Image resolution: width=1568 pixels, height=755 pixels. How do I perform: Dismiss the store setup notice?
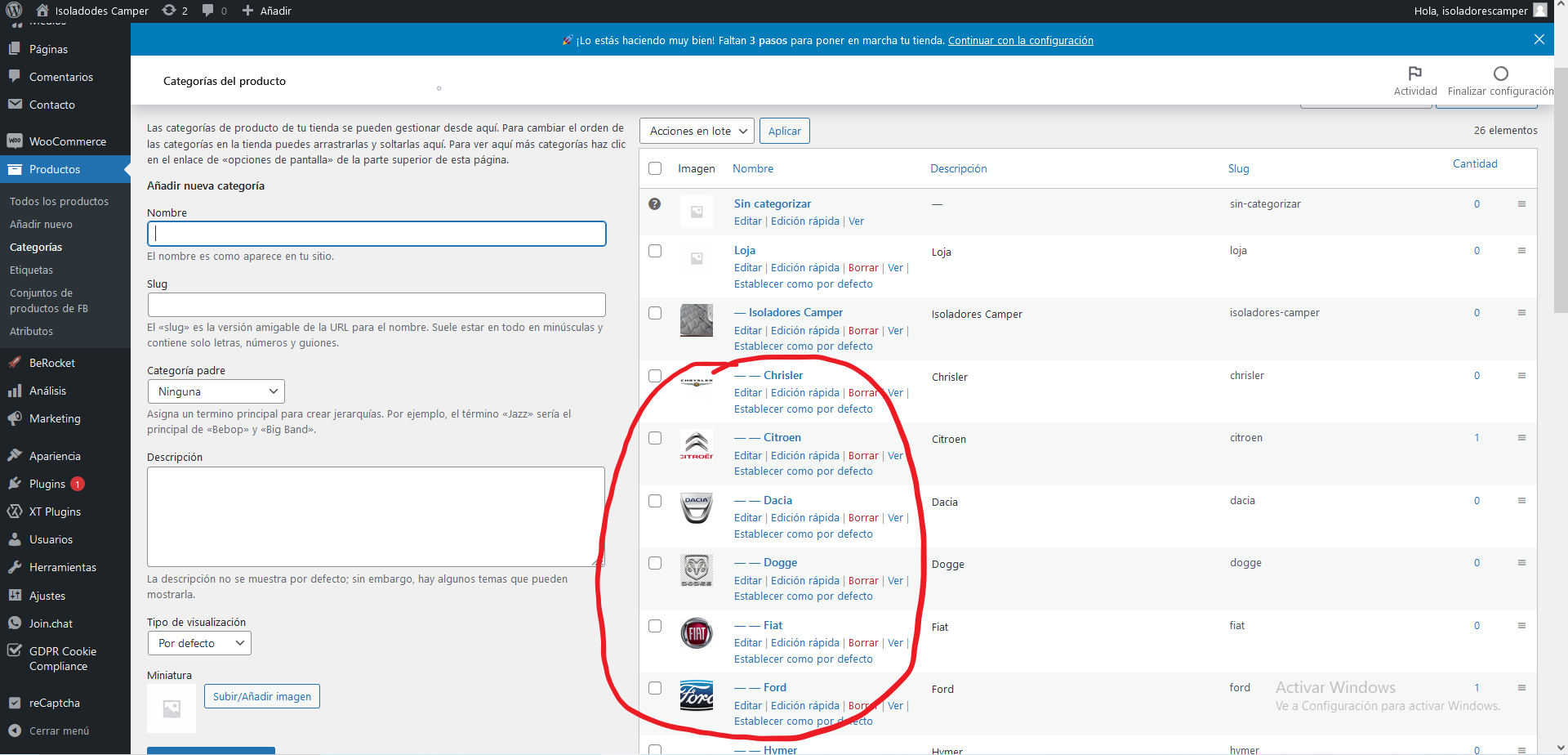click(x=1539, y=39)
